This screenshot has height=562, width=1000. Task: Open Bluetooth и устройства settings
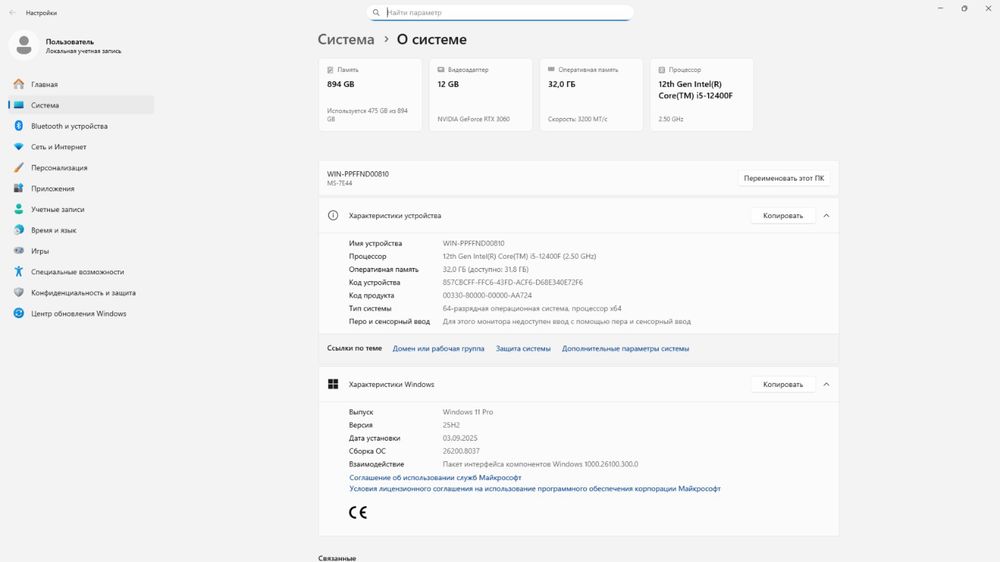(x=69, y=126)
